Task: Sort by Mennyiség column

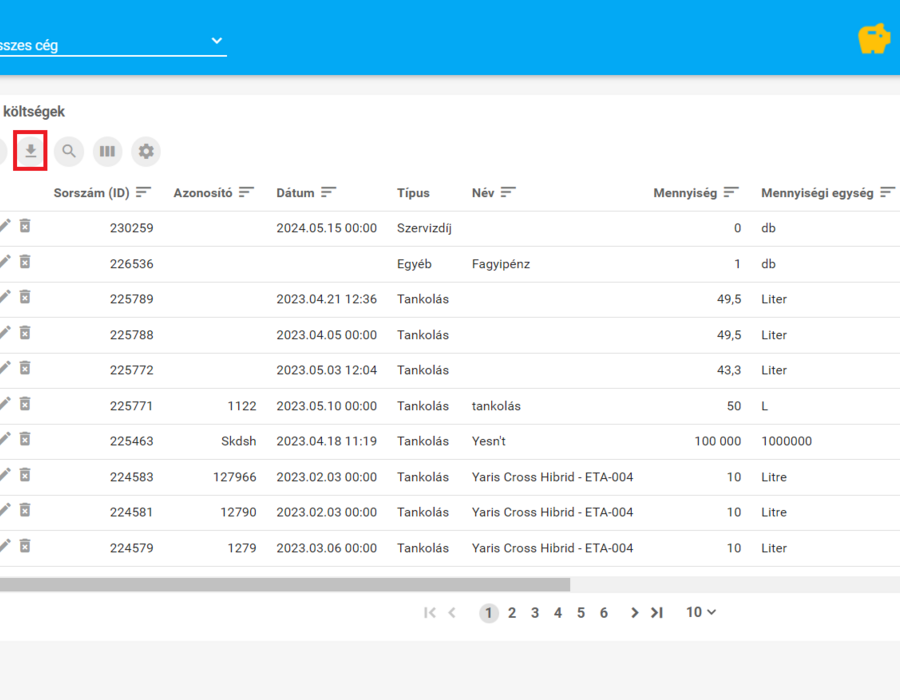Action: (731, 192)
